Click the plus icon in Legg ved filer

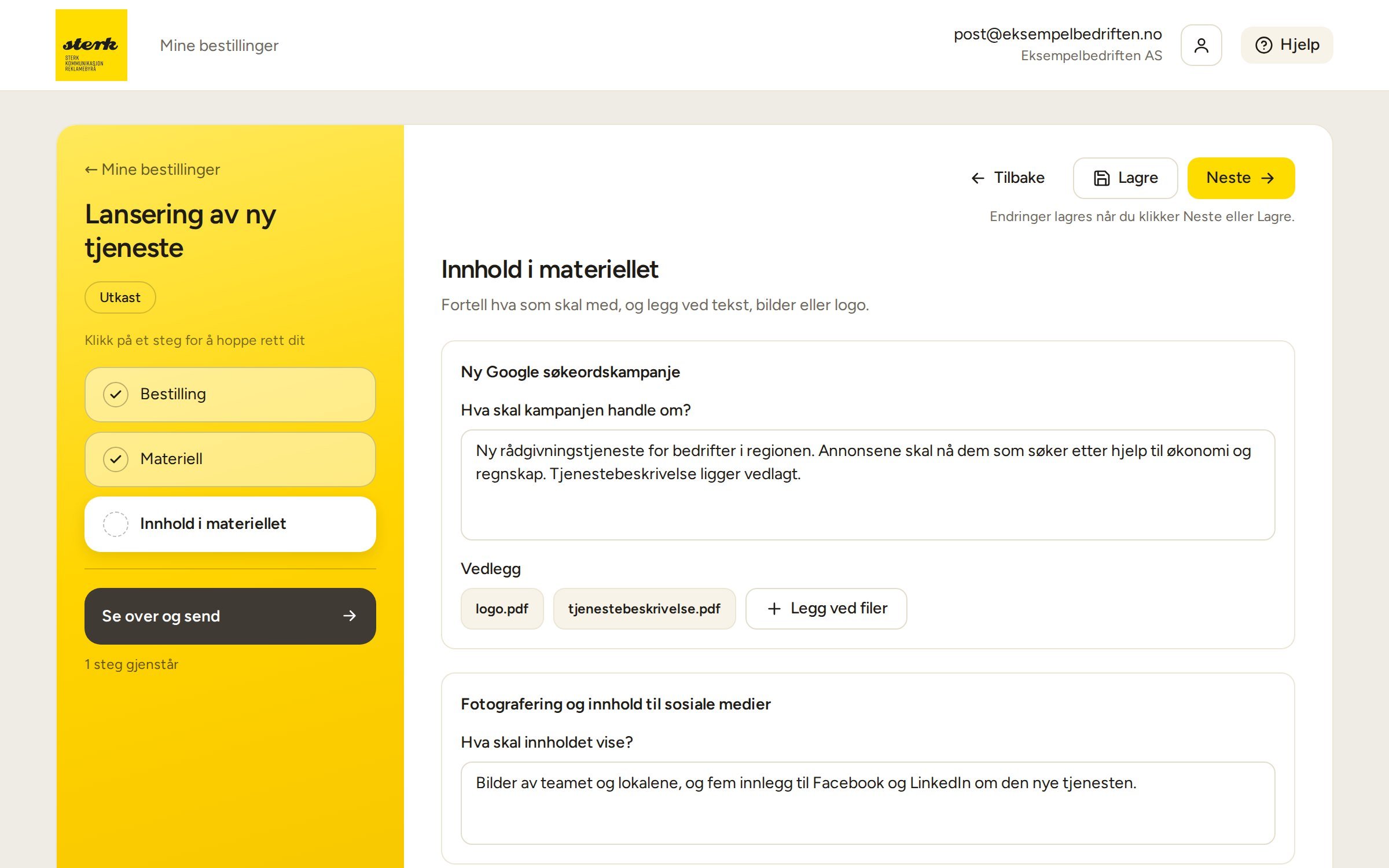[774, 609]
